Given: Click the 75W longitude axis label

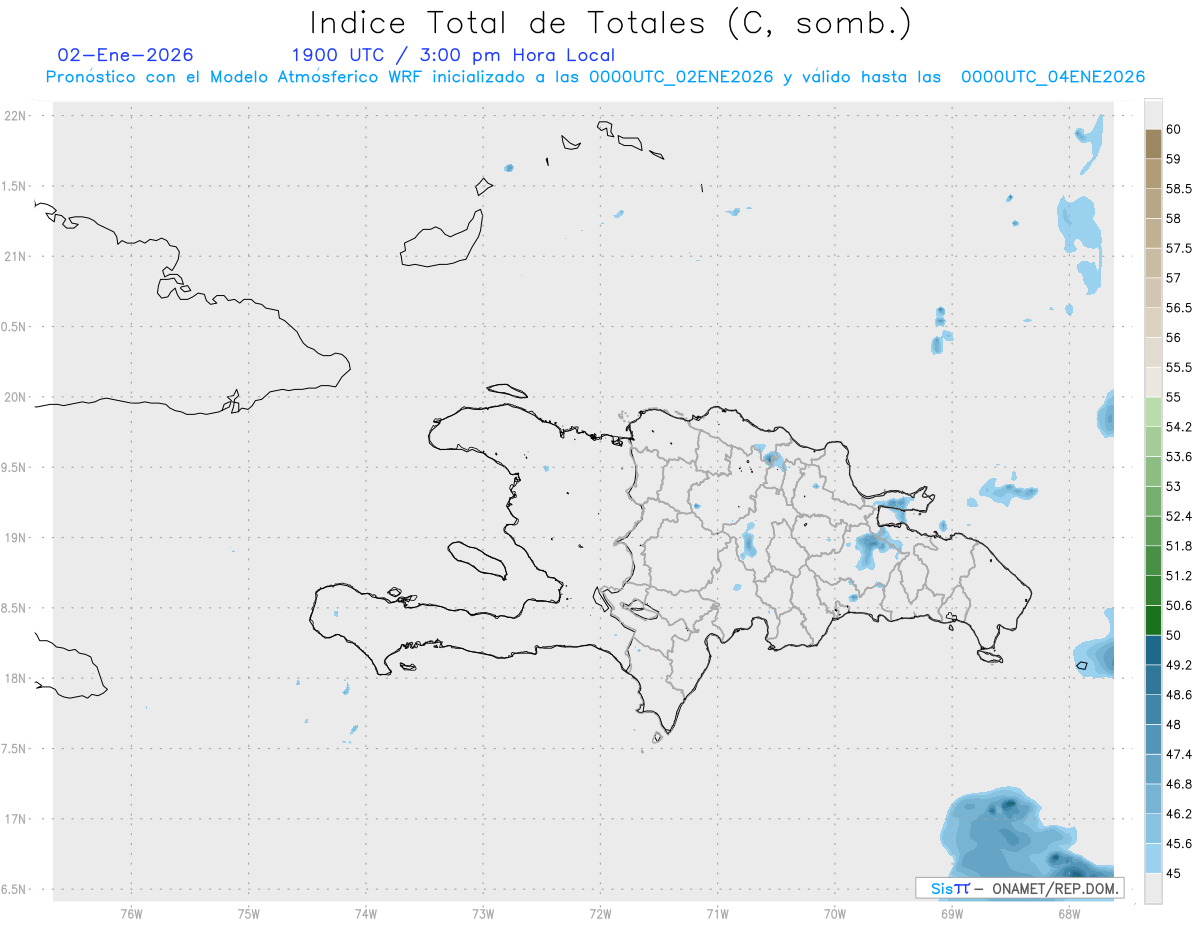Looking at the screenshot, I should [248, 914].
